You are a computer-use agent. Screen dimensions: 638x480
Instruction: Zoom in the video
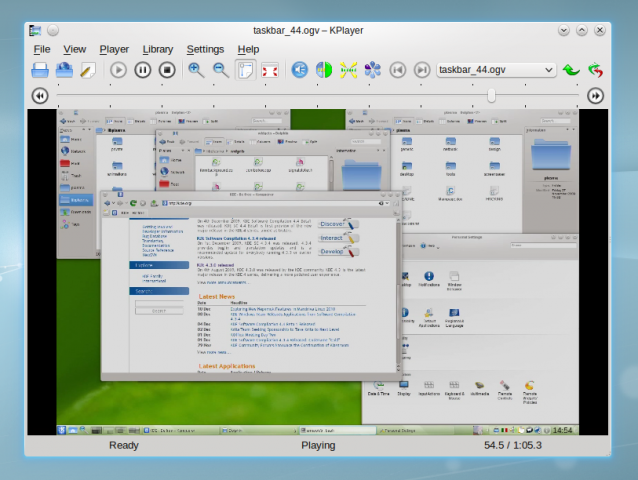196,70
